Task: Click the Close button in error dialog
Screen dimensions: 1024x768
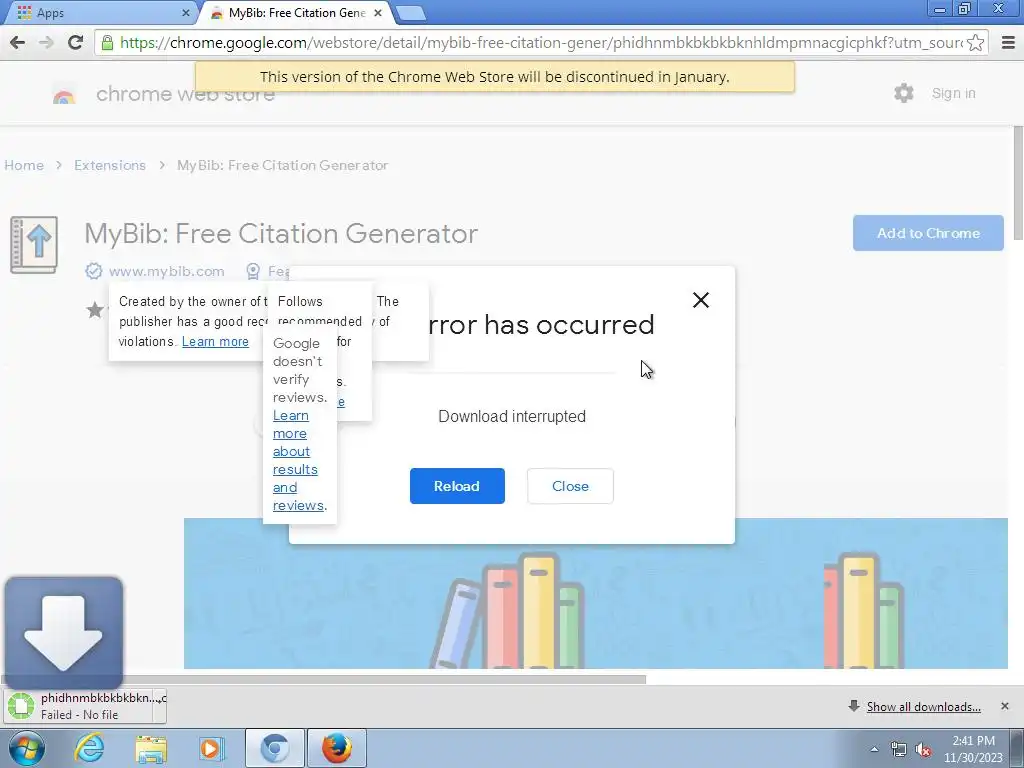Action: [x=570, y=486]
